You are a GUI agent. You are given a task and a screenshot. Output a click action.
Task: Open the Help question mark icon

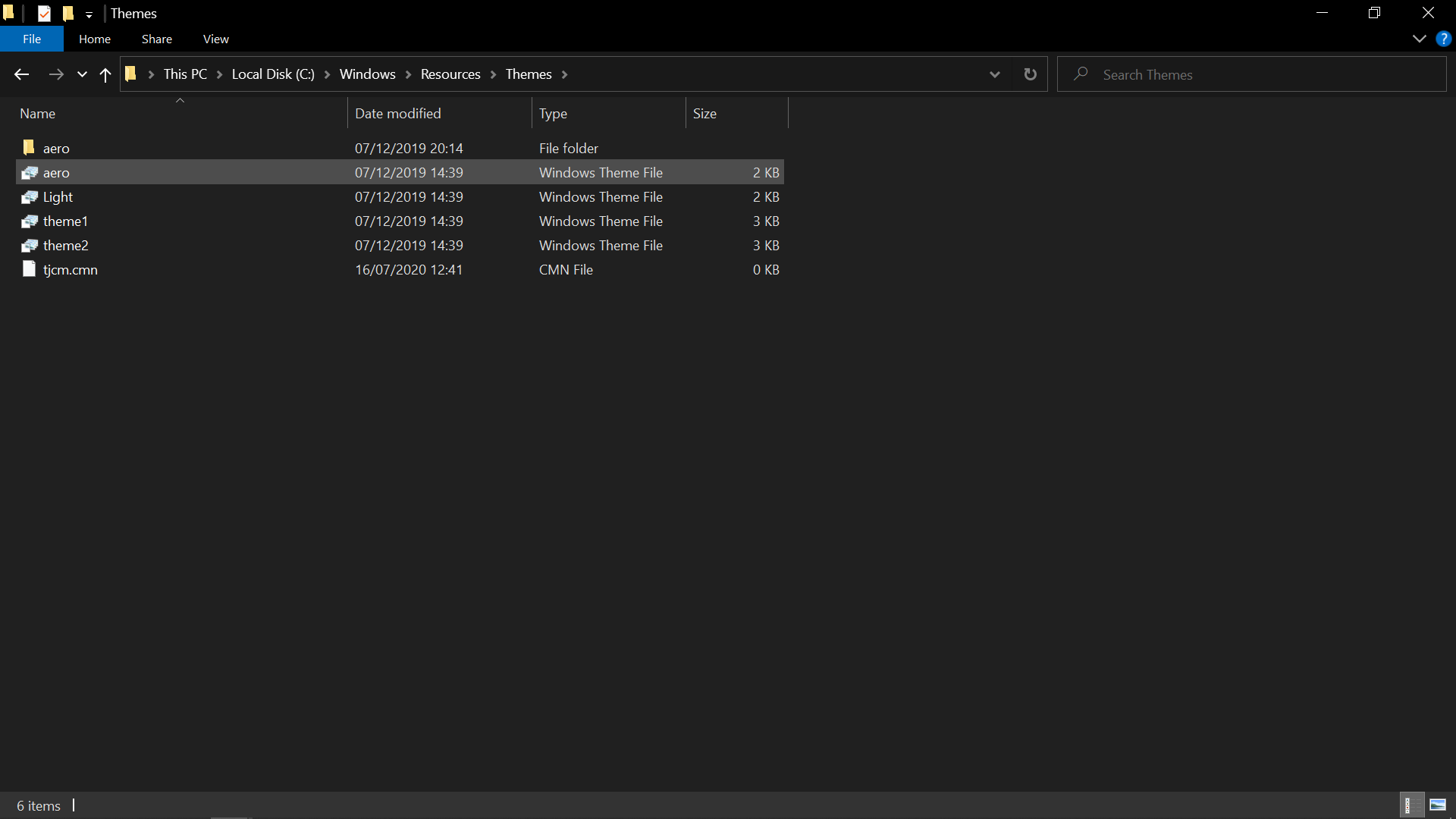click(x=1443, y=39)
